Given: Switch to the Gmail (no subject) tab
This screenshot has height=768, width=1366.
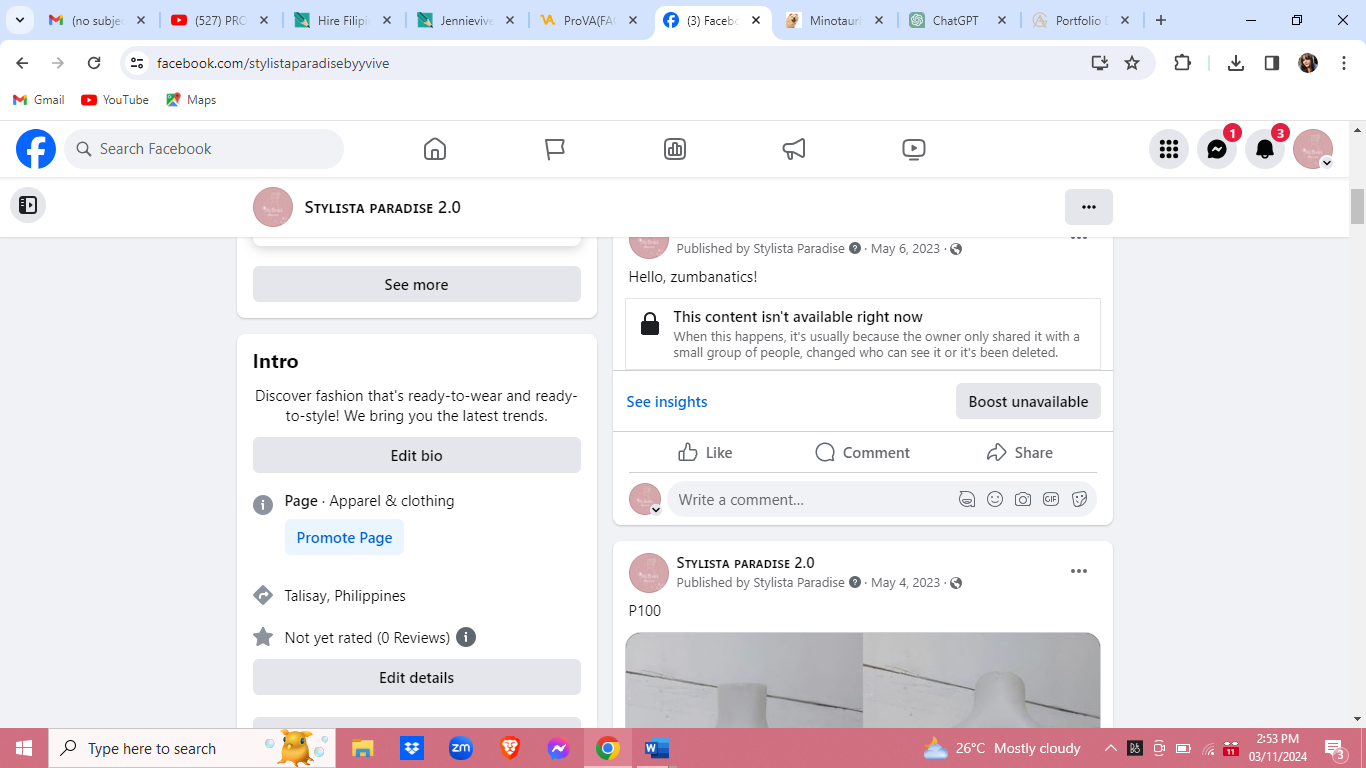Looking at the screenshot, I should click(98, 20).
